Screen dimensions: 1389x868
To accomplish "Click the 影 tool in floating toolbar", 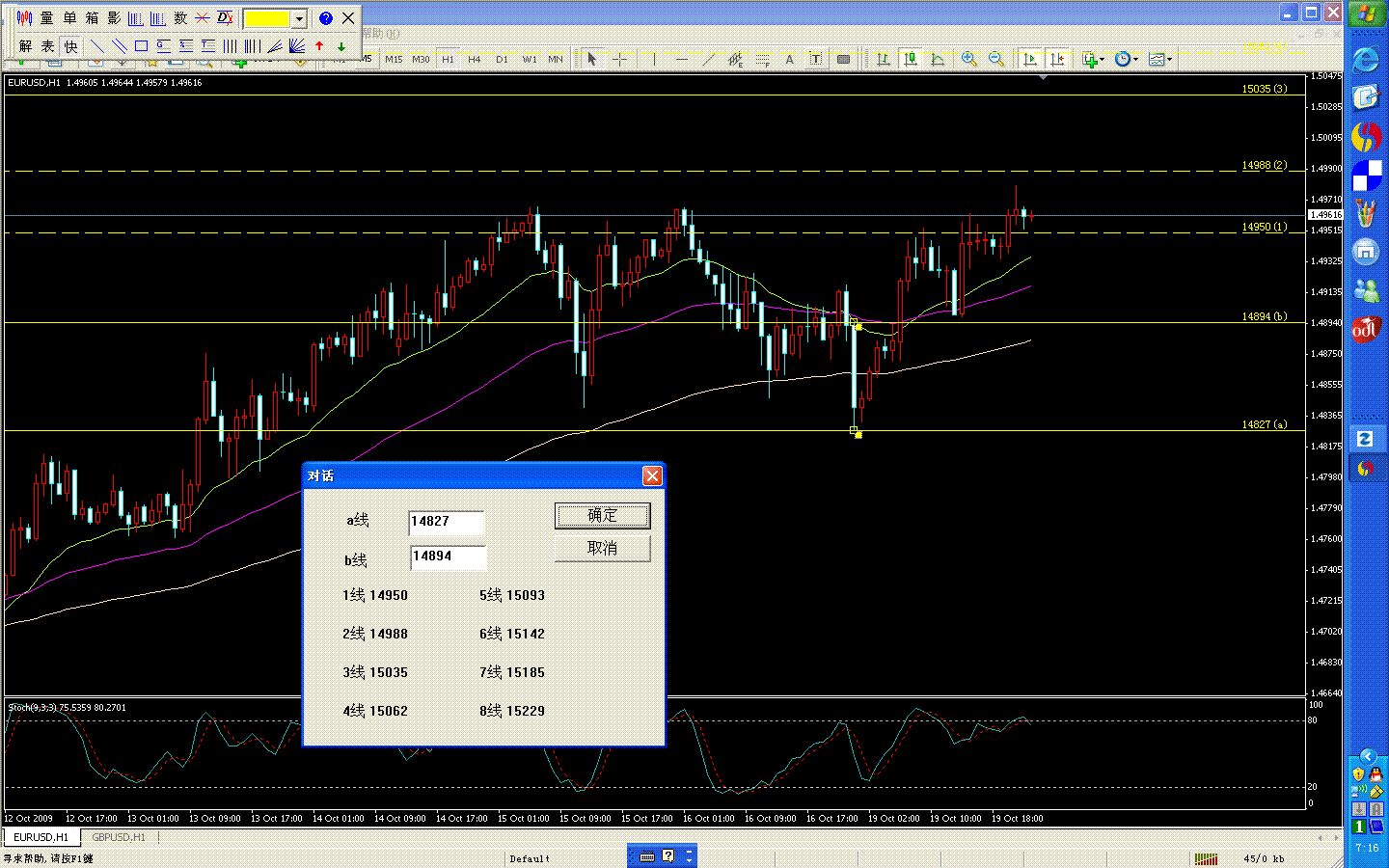I will [x=114, y=18].
